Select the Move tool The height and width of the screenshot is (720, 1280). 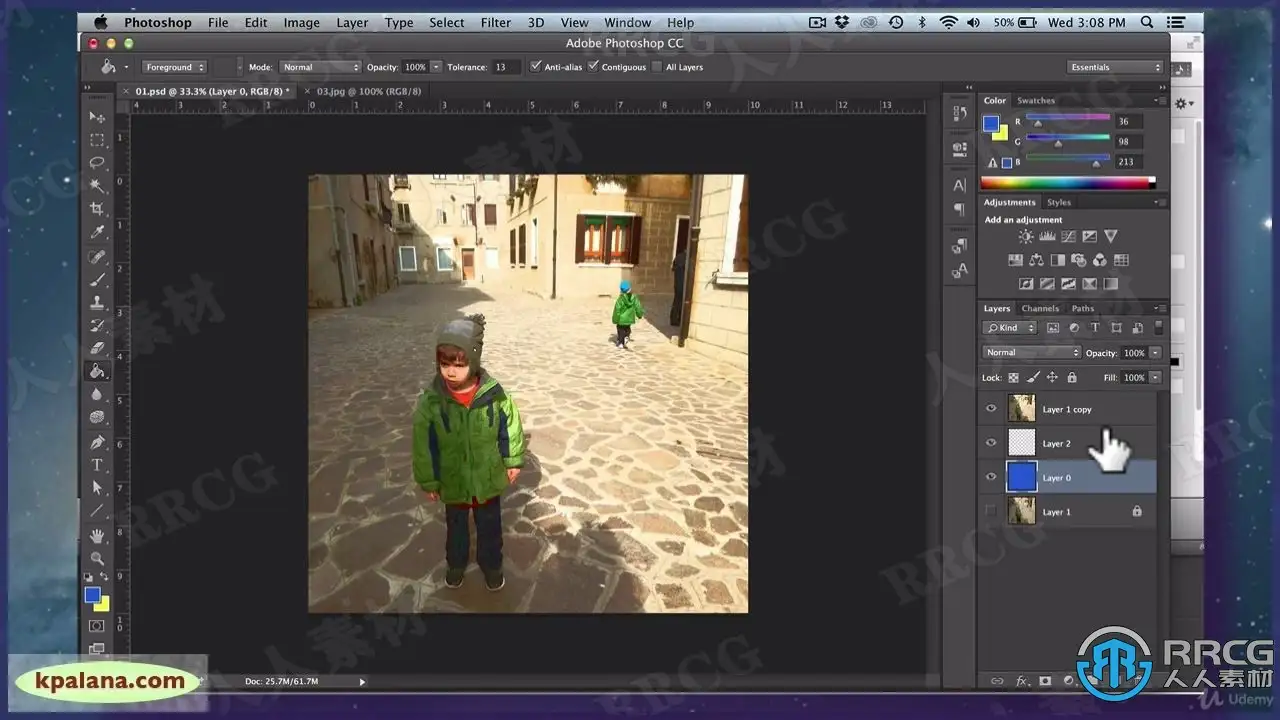click(97, 117)
